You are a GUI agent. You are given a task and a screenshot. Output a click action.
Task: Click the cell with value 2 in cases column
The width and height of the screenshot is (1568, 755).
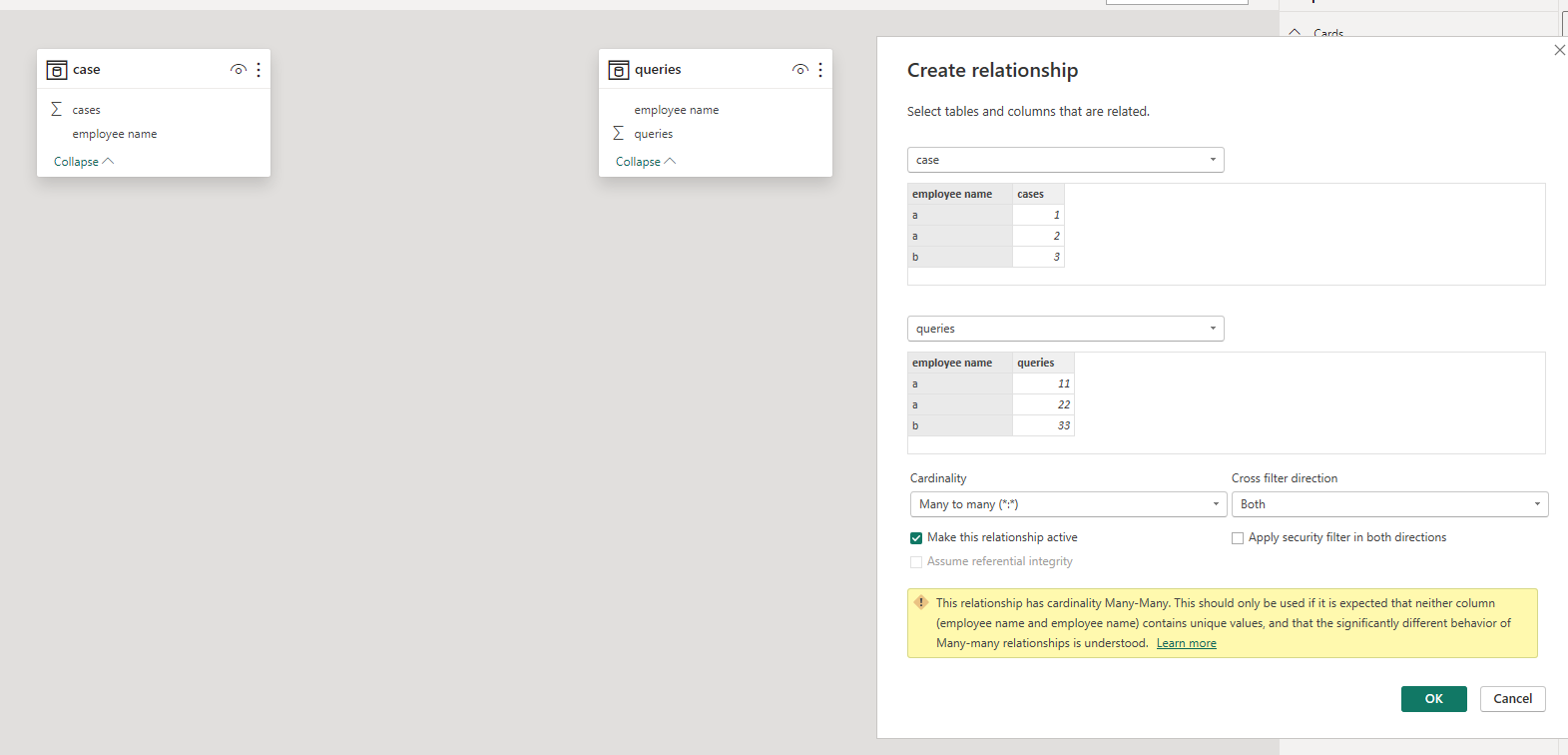[x=1038, y=236]
